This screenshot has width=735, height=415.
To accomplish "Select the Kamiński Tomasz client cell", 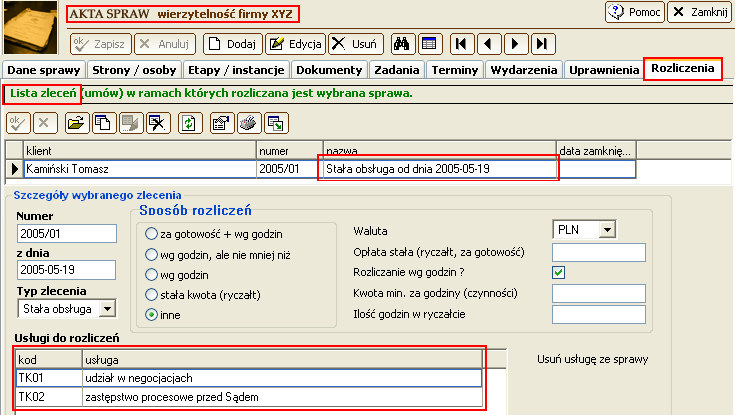I will 140,169.
